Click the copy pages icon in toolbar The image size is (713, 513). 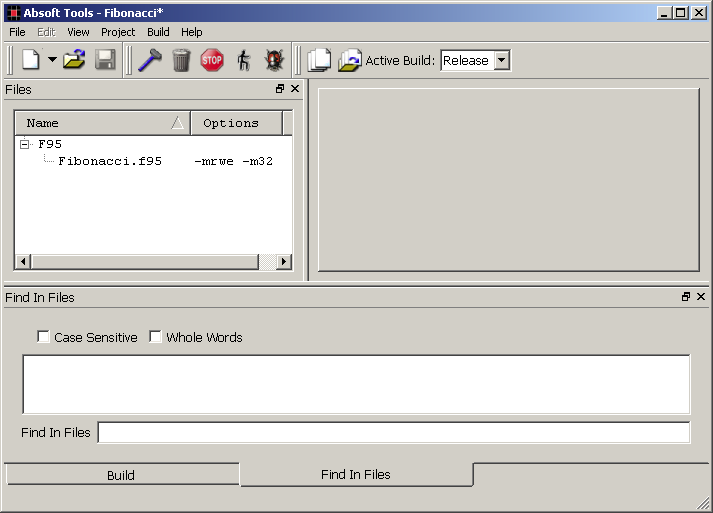(320, 60)
